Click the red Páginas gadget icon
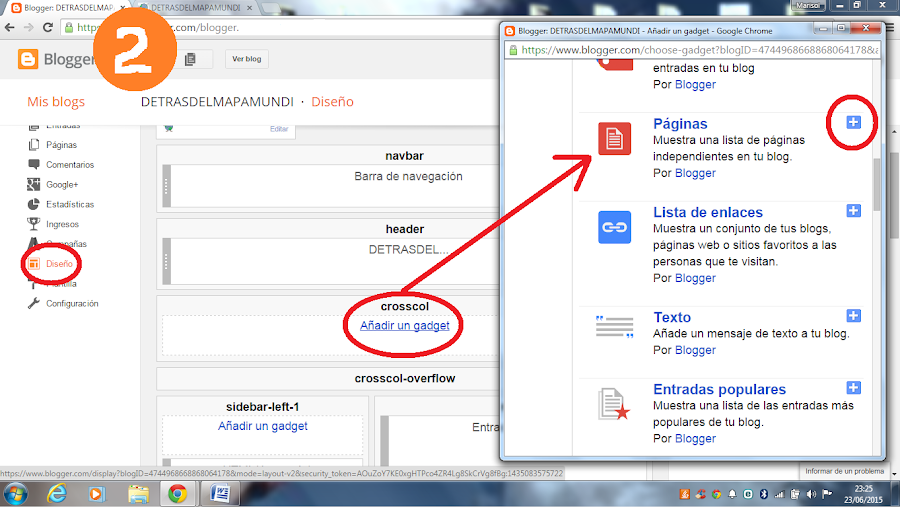 click(x=614, y=138)
